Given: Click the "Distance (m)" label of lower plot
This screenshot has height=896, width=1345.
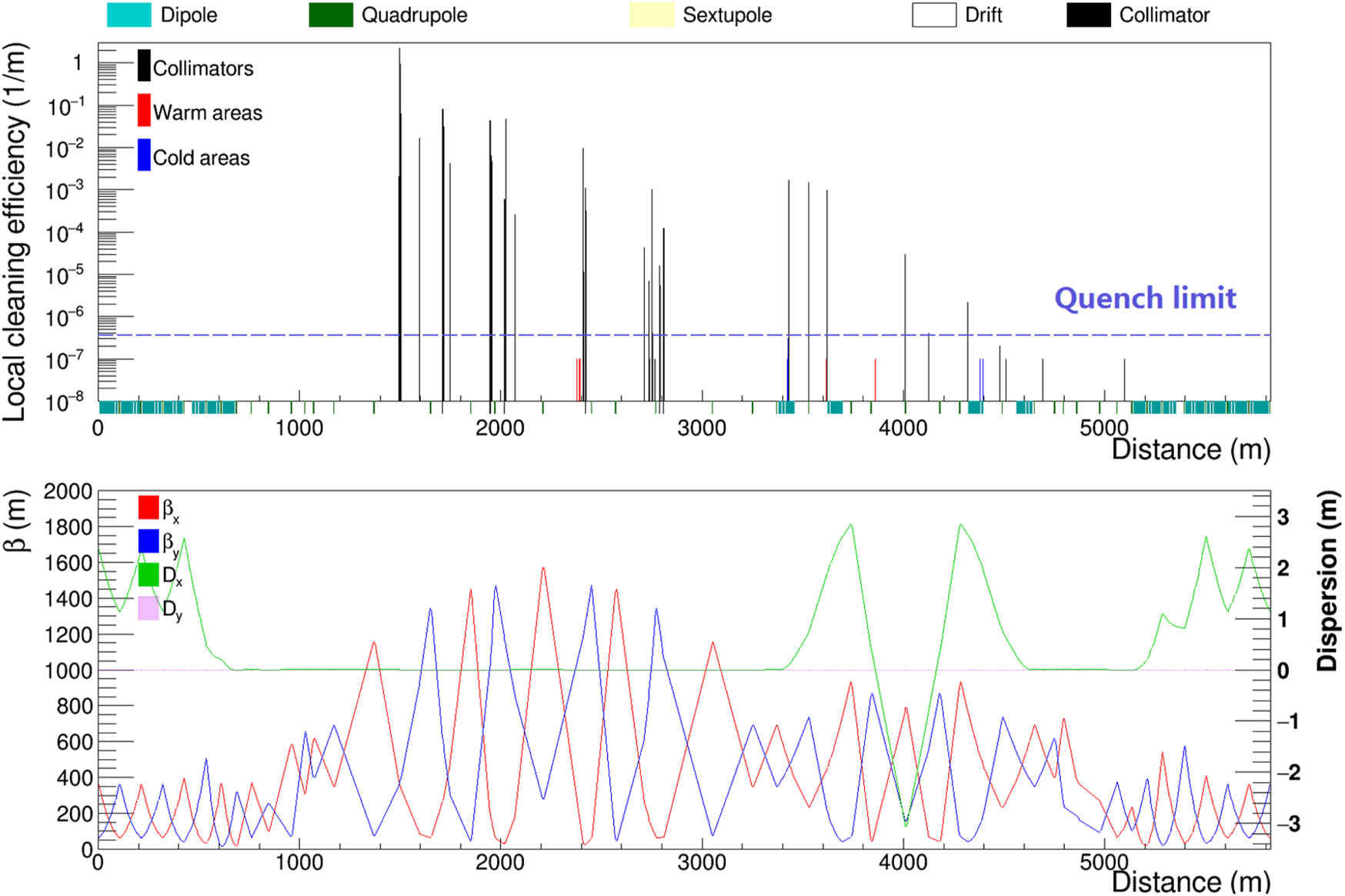Looking at the screenshot, I should tap(1190, 881).
